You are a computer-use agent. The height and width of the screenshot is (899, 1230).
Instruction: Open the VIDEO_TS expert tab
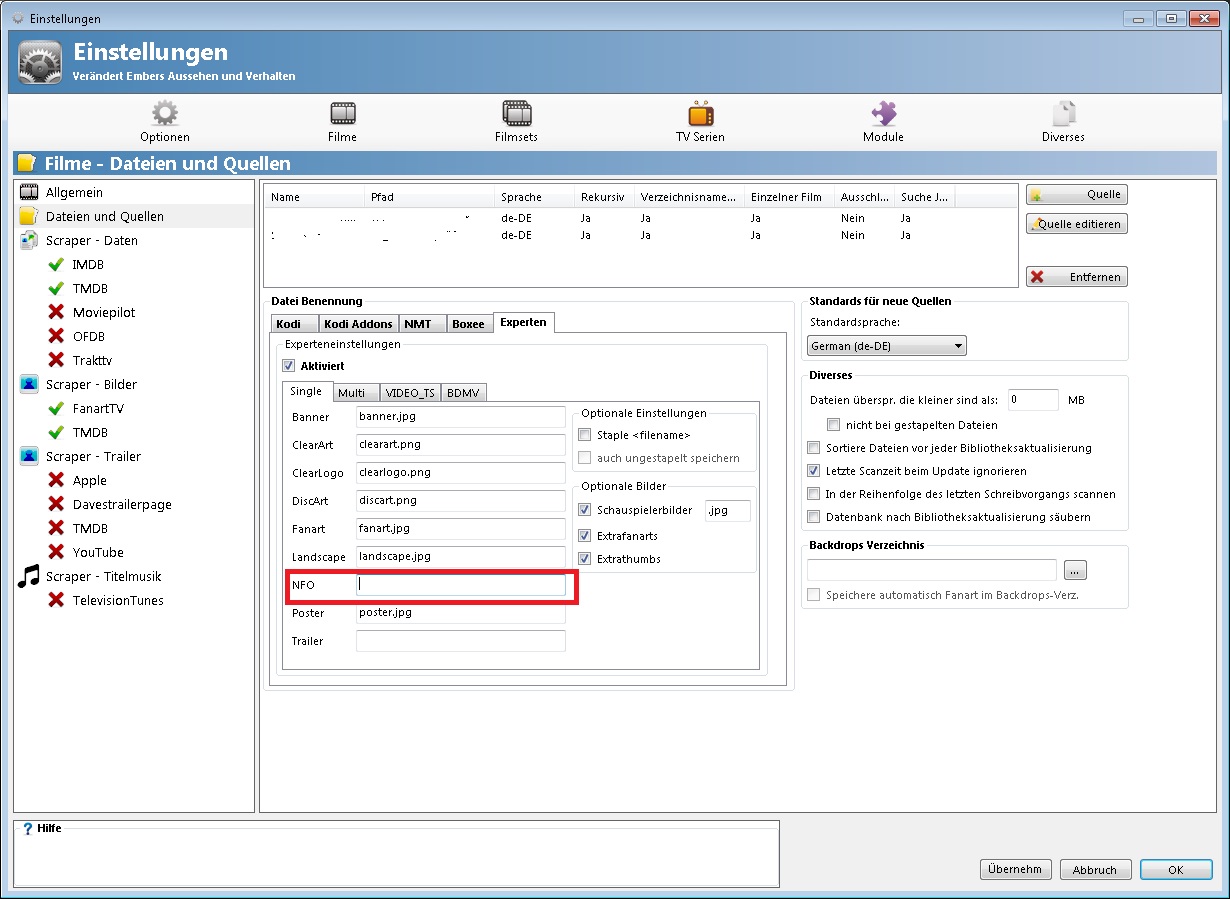tap(410, 393)
